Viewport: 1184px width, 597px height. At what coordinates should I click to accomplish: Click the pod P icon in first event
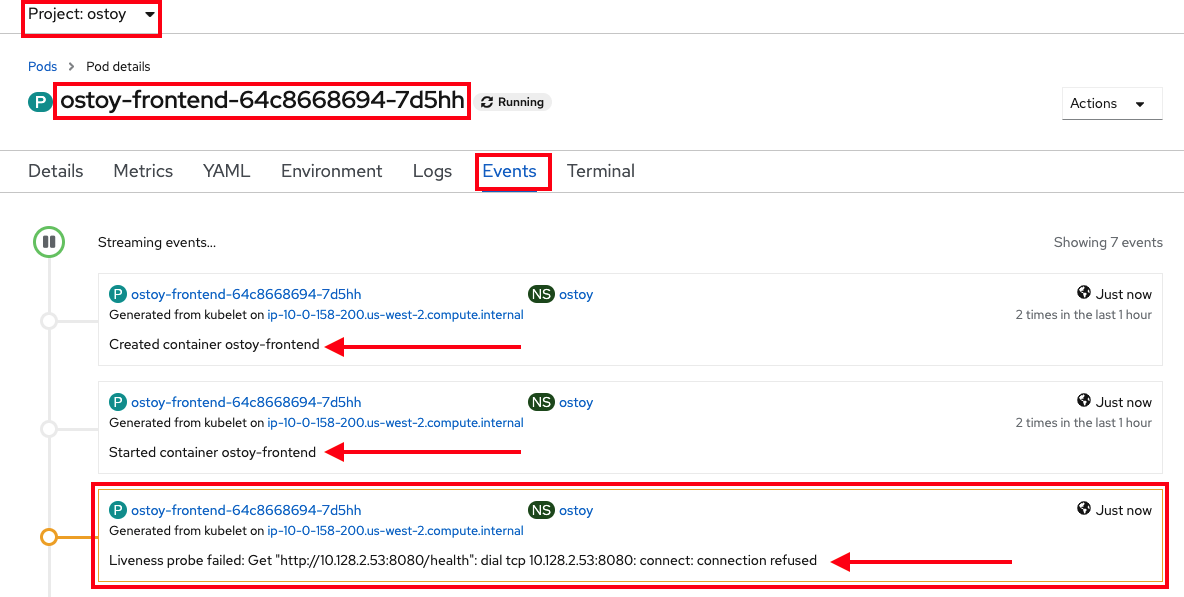[x=118, y=294]
